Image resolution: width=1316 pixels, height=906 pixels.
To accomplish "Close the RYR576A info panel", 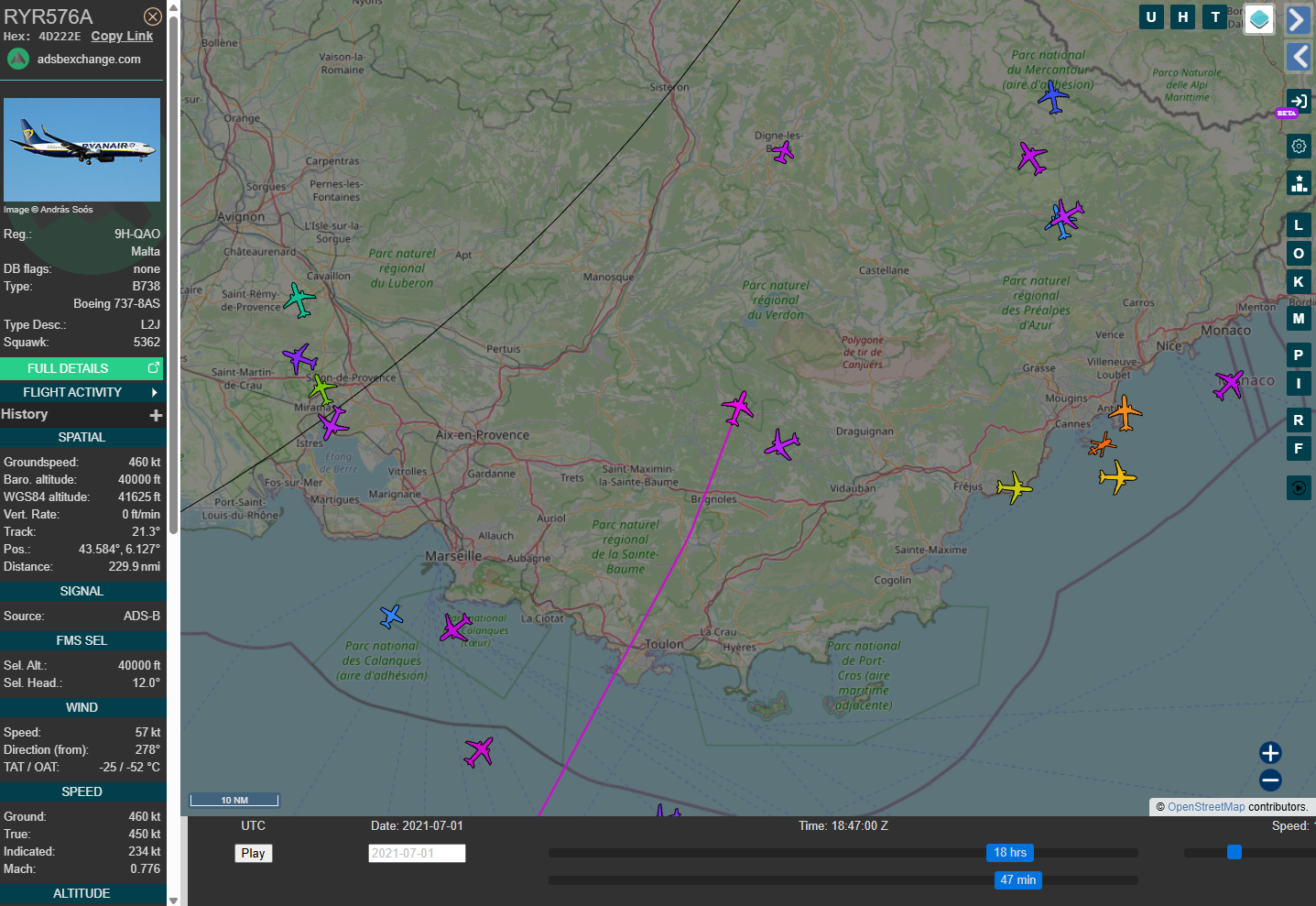I will pos(153,16).
